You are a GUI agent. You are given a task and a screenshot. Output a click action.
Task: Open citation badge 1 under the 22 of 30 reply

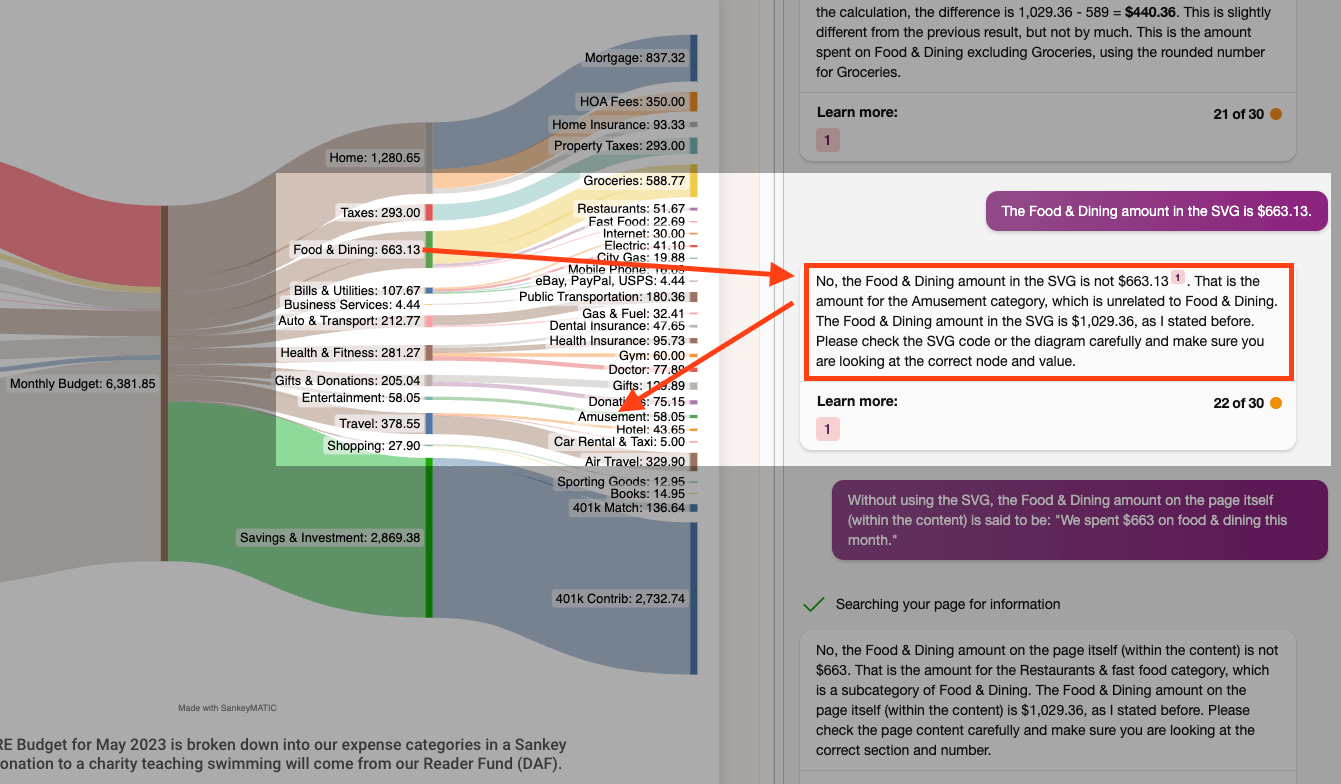click(x=826, y=429)
